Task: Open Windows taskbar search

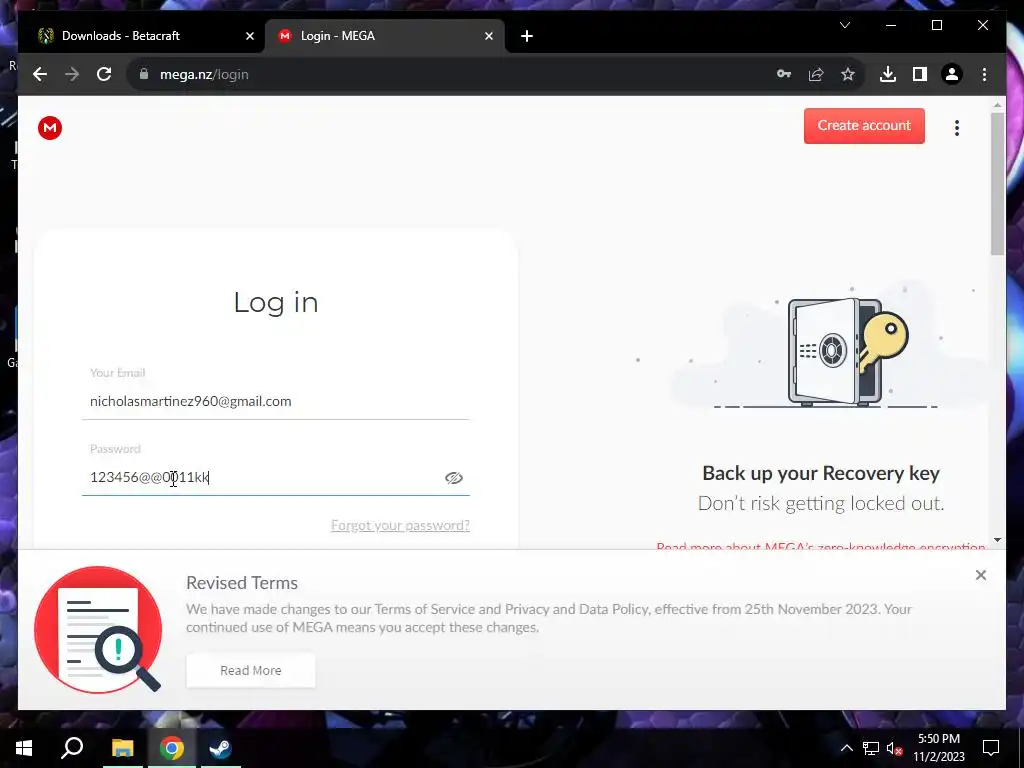Action: (72, 748)
